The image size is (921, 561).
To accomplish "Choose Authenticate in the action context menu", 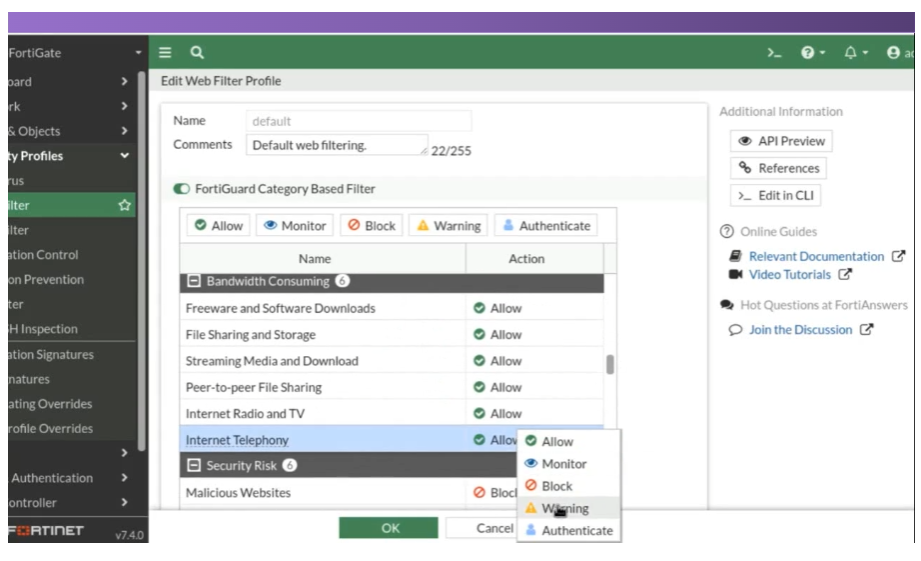I will [x=569, y=530].
